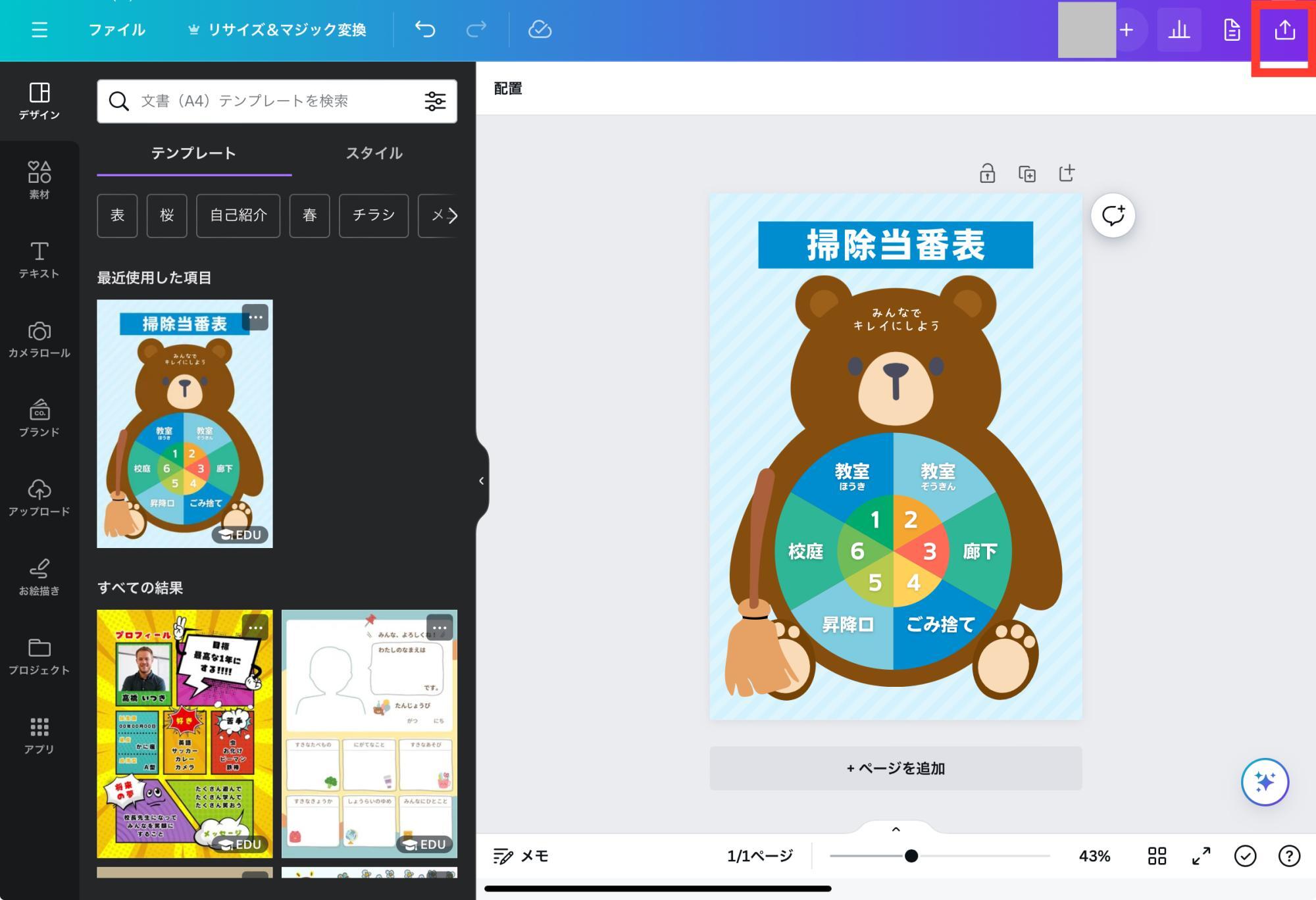Open the help question mark

tap(1288, 856)
